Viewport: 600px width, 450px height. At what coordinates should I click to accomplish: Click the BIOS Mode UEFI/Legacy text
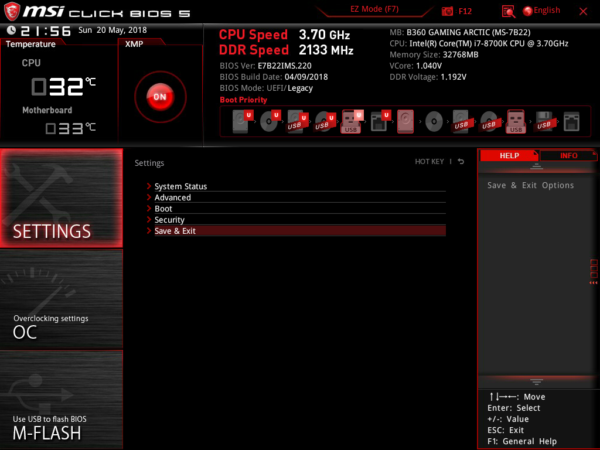coord(266,88)
